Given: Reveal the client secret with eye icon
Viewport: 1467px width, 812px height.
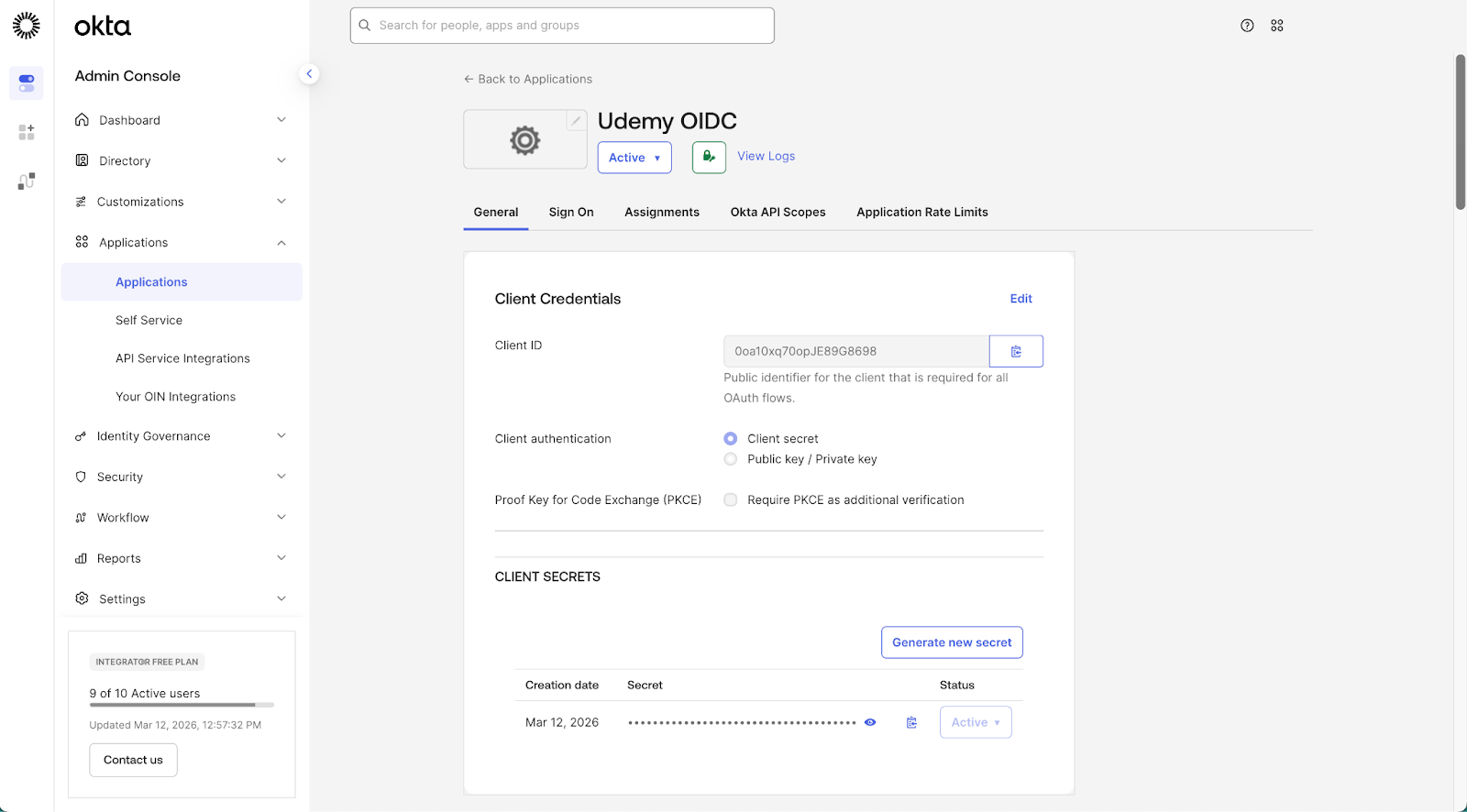Looking at the screenshot, I should pos(870,722).
